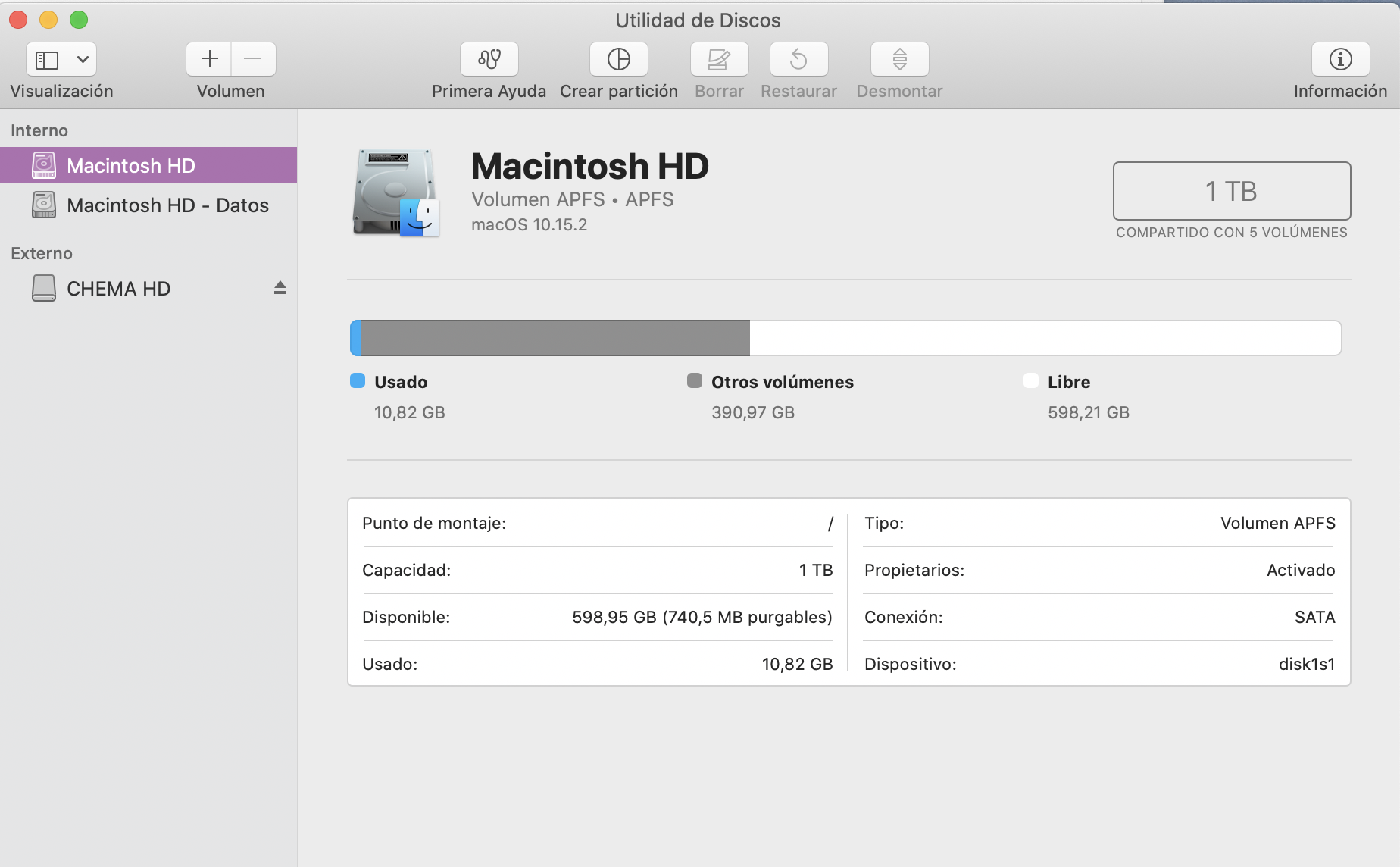Viewport: 1400px width, 867px height.
Task: Expand the Visualización dropdown chevron
Action: [83, 59]
